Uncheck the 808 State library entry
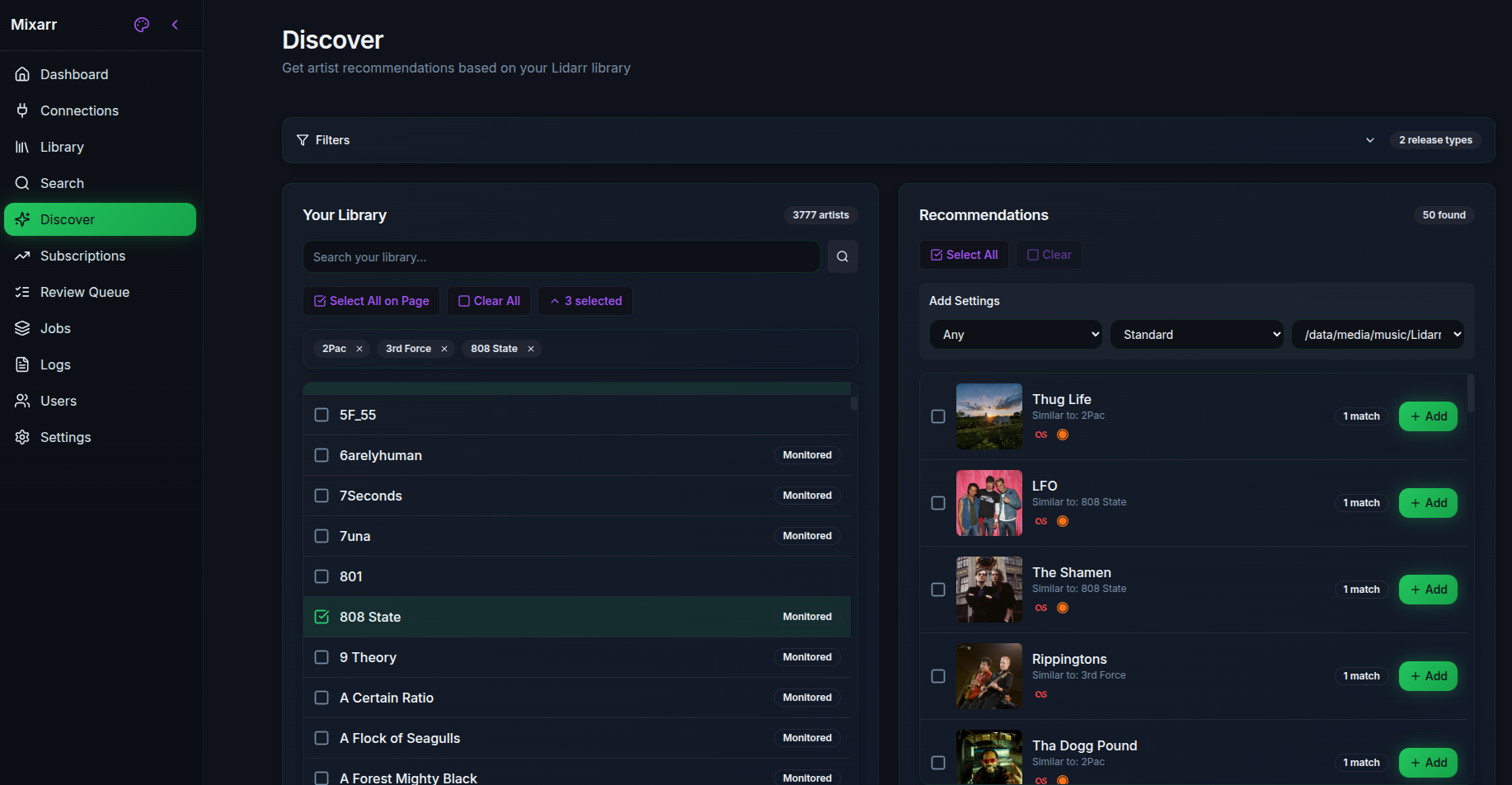The image size is (1512, 785). (321, 616)
